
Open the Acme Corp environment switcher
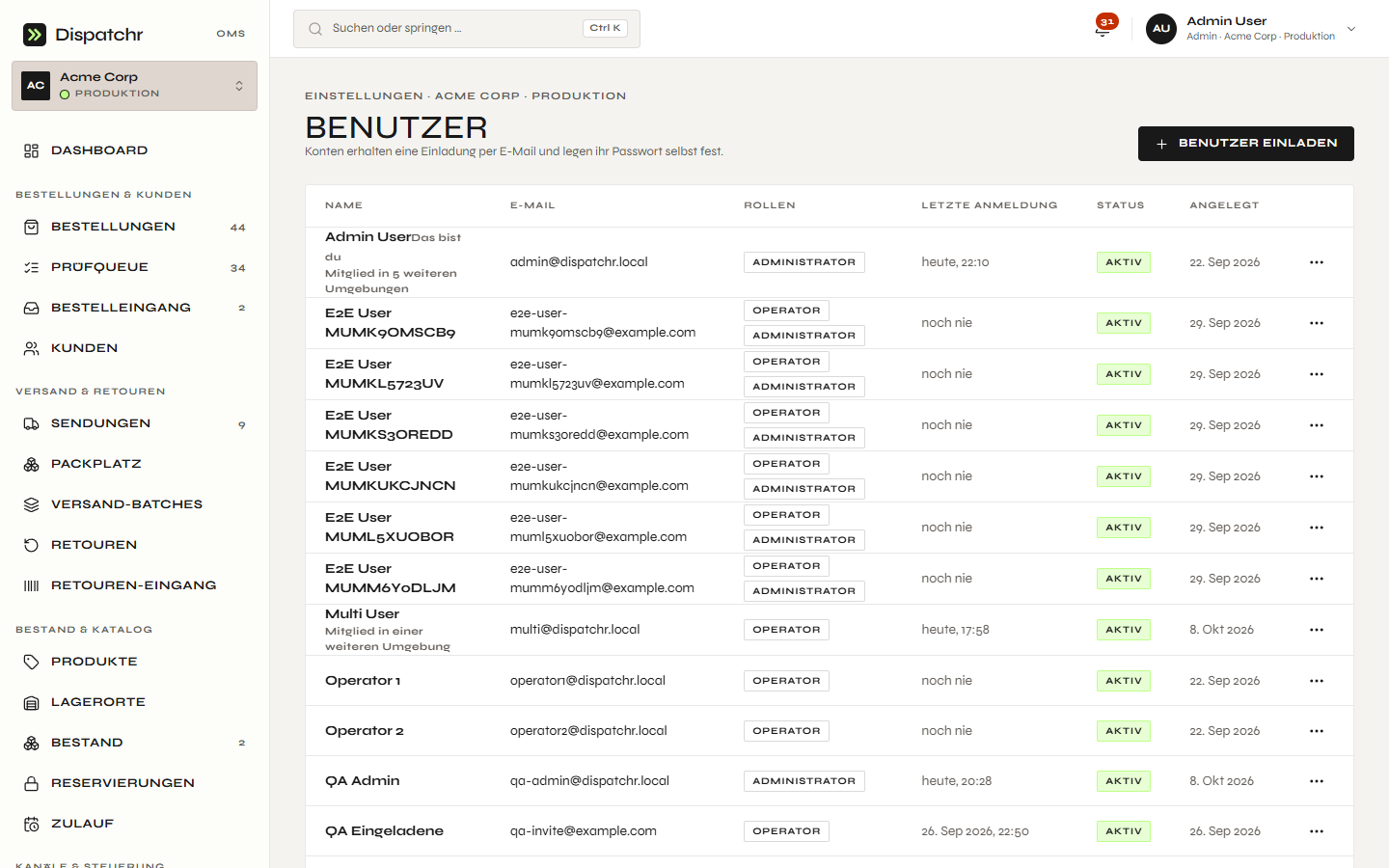coord(134,86)
